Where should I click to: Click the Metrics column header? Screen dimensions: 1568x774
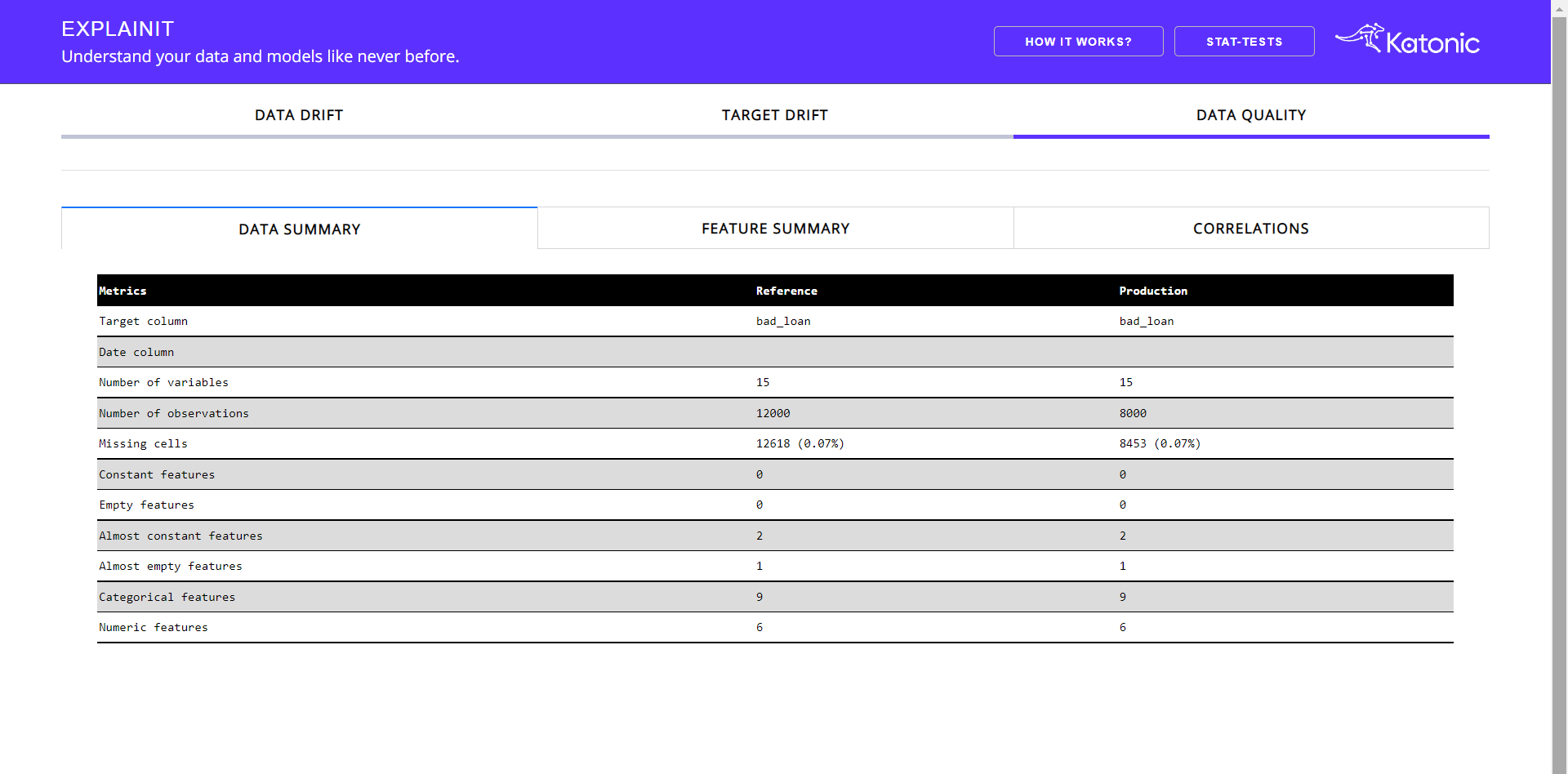click(x=122, y=291)
